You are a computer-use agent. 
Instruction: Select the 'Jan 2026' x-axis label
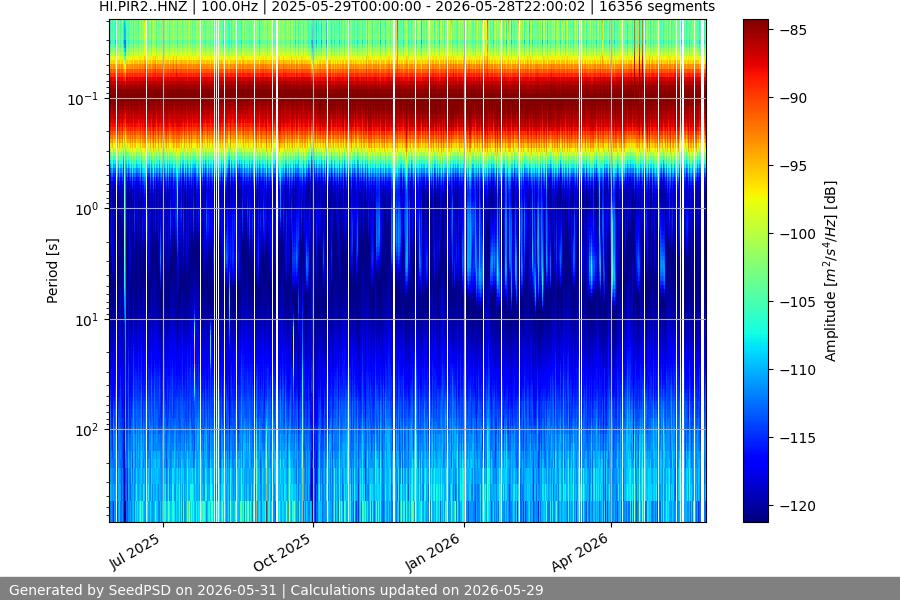pos(433,552)
